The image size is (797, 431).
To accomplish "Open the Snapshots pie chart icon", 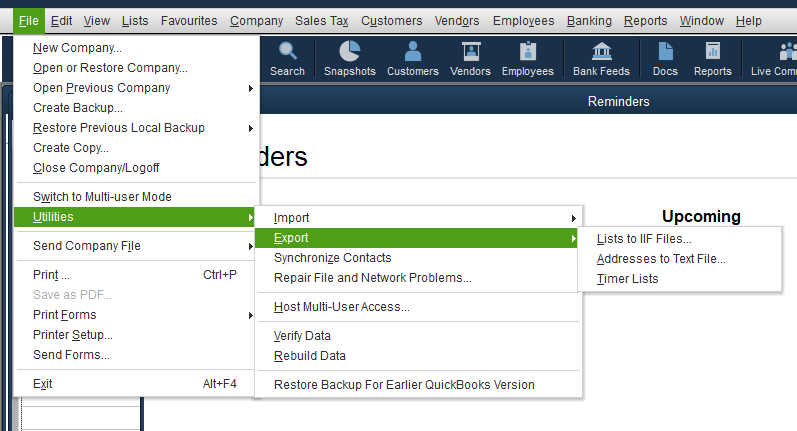I will point(350,52).
